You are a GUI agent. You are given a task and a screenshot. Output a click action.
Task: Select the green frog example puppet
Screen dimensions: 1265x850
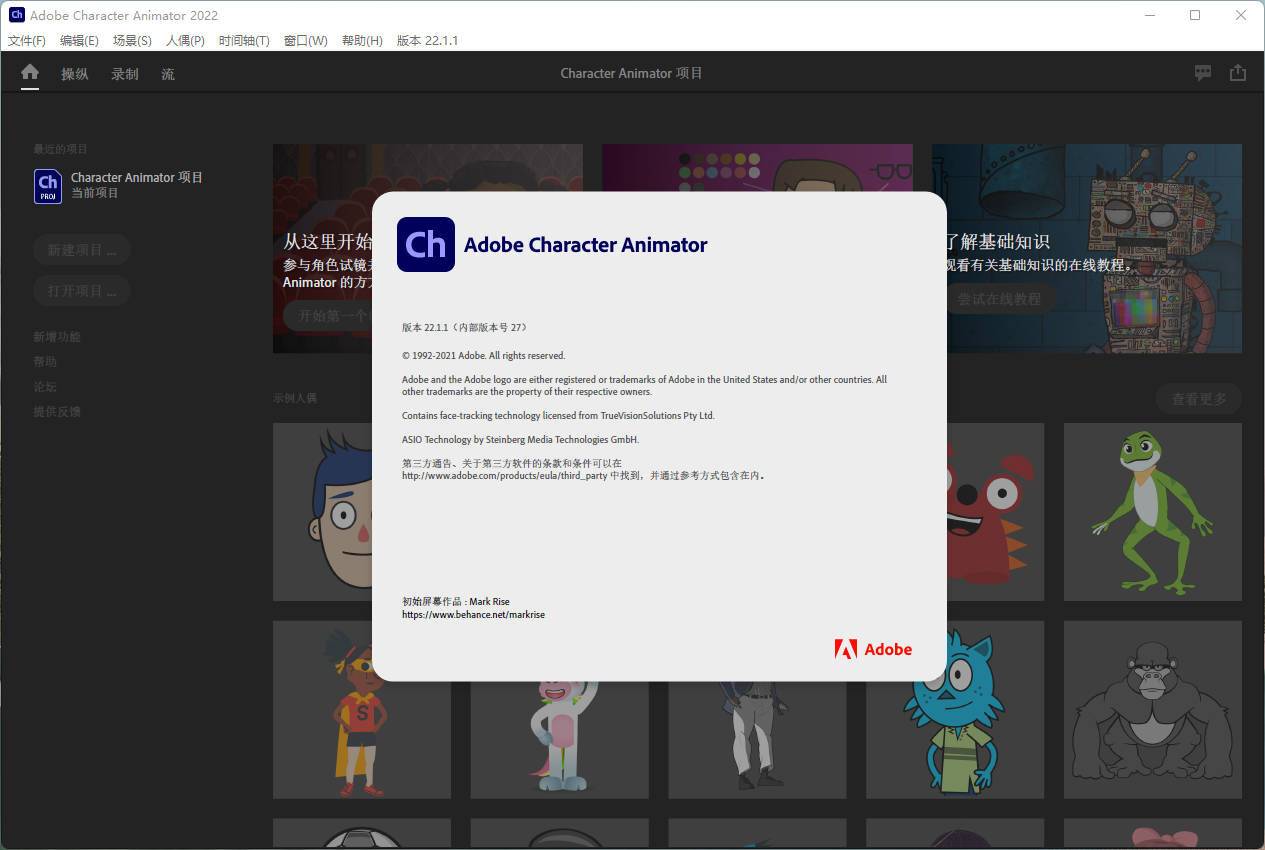point(1152,511)
